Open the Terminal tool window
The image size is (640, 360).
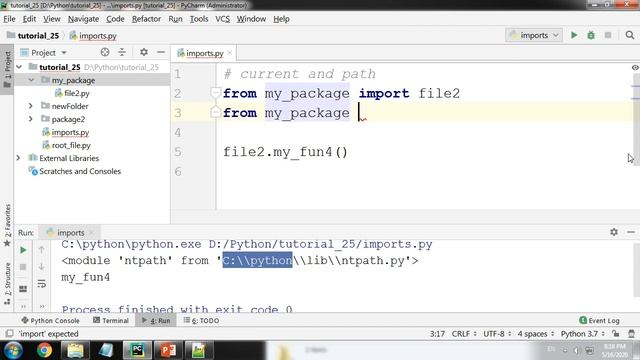(111, 320)
